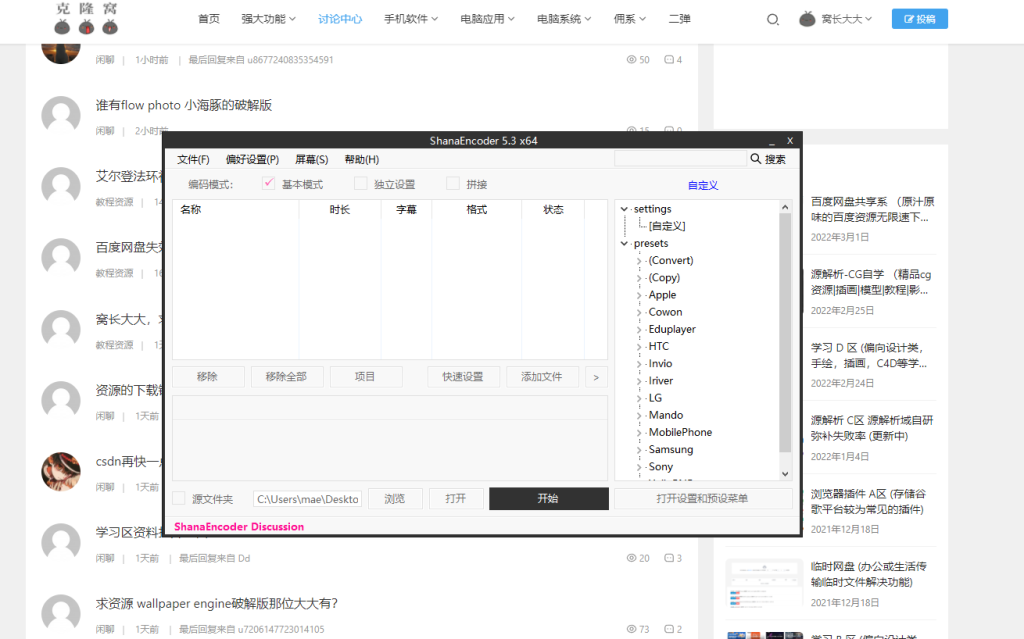Screen dimensions: 1024x639
Task: Click the 投稿 submit button
Action: [920, 19]
